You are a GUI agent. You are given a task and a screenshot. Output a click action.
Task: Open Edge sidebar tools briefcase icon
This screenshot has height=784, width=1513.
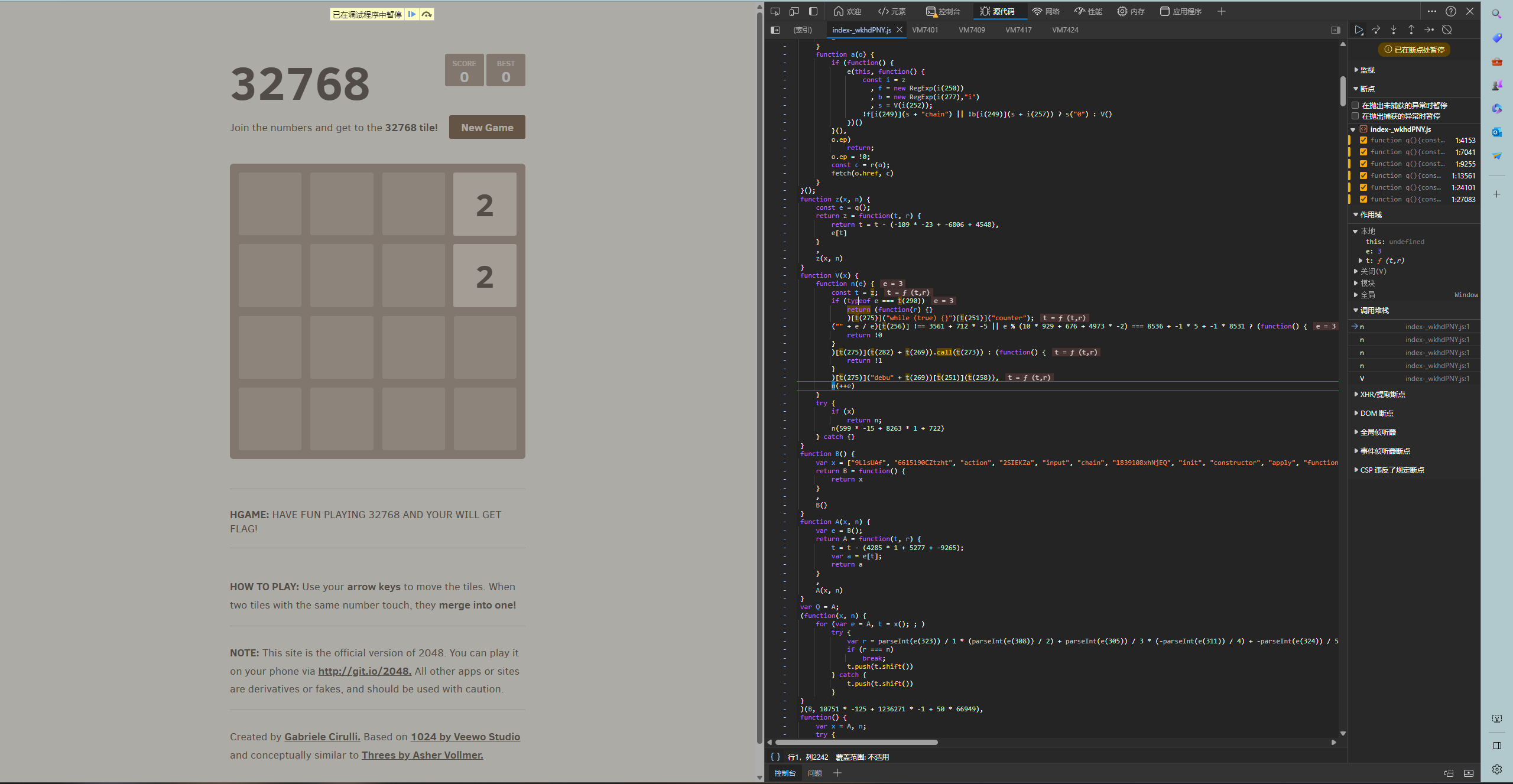pyautogui.click(x=1496, y=61)
